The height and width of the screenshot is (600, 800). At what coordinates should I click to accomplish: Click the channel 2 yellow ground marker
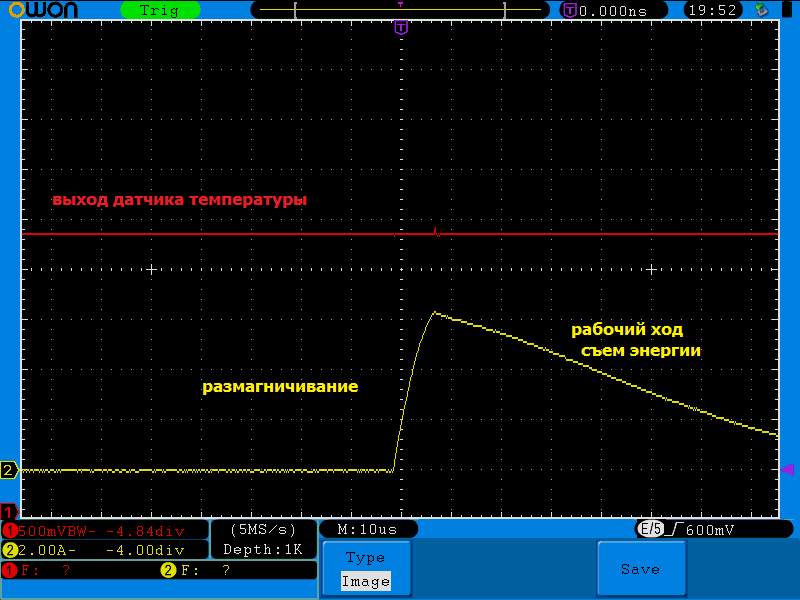tap(9, 470)
